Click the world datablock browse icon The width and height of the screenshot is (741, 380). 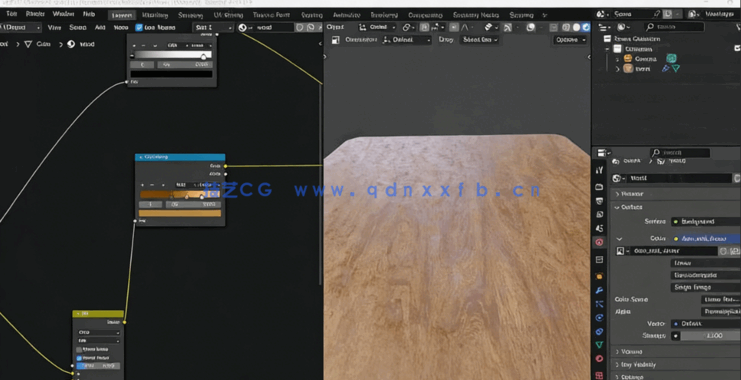tap(619, 178)
